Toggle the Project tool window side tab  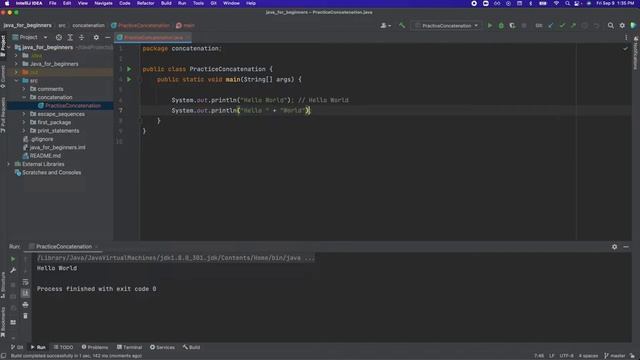pos(3,46)
